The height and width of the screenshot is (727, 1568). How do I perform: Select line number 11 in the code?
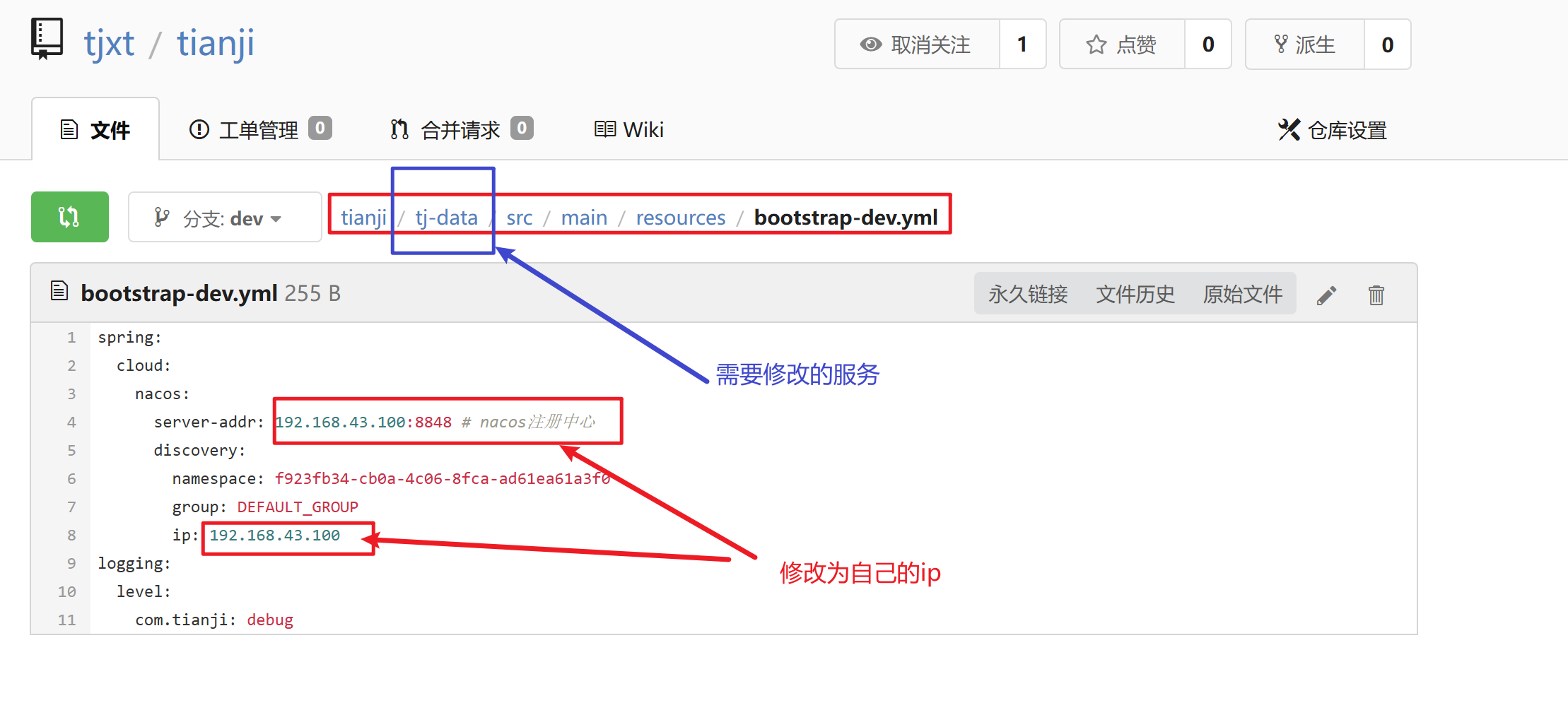coord(67,620)
